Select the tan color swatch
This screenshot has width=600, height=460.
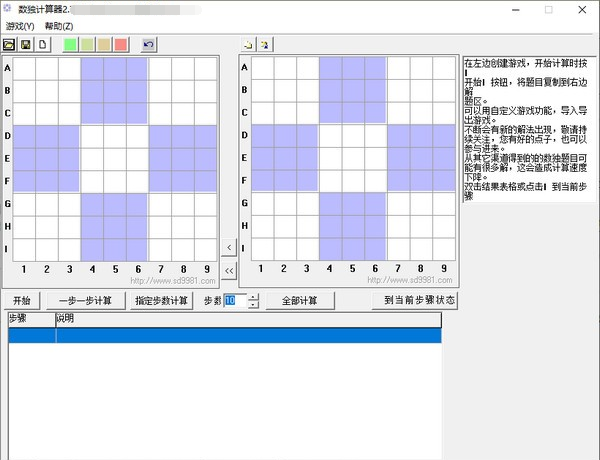pos(104,45)
